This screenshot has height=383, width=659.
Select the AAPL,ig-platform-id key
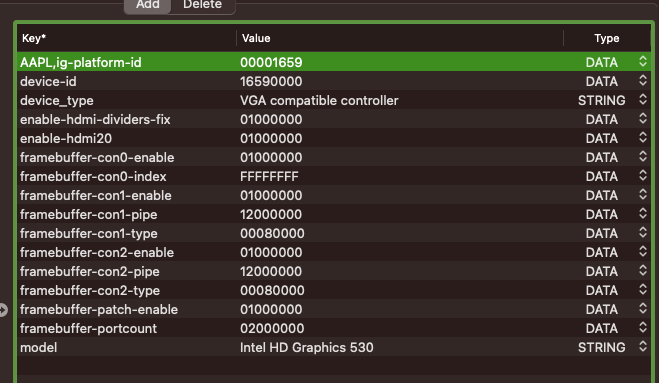click(81, 63)
